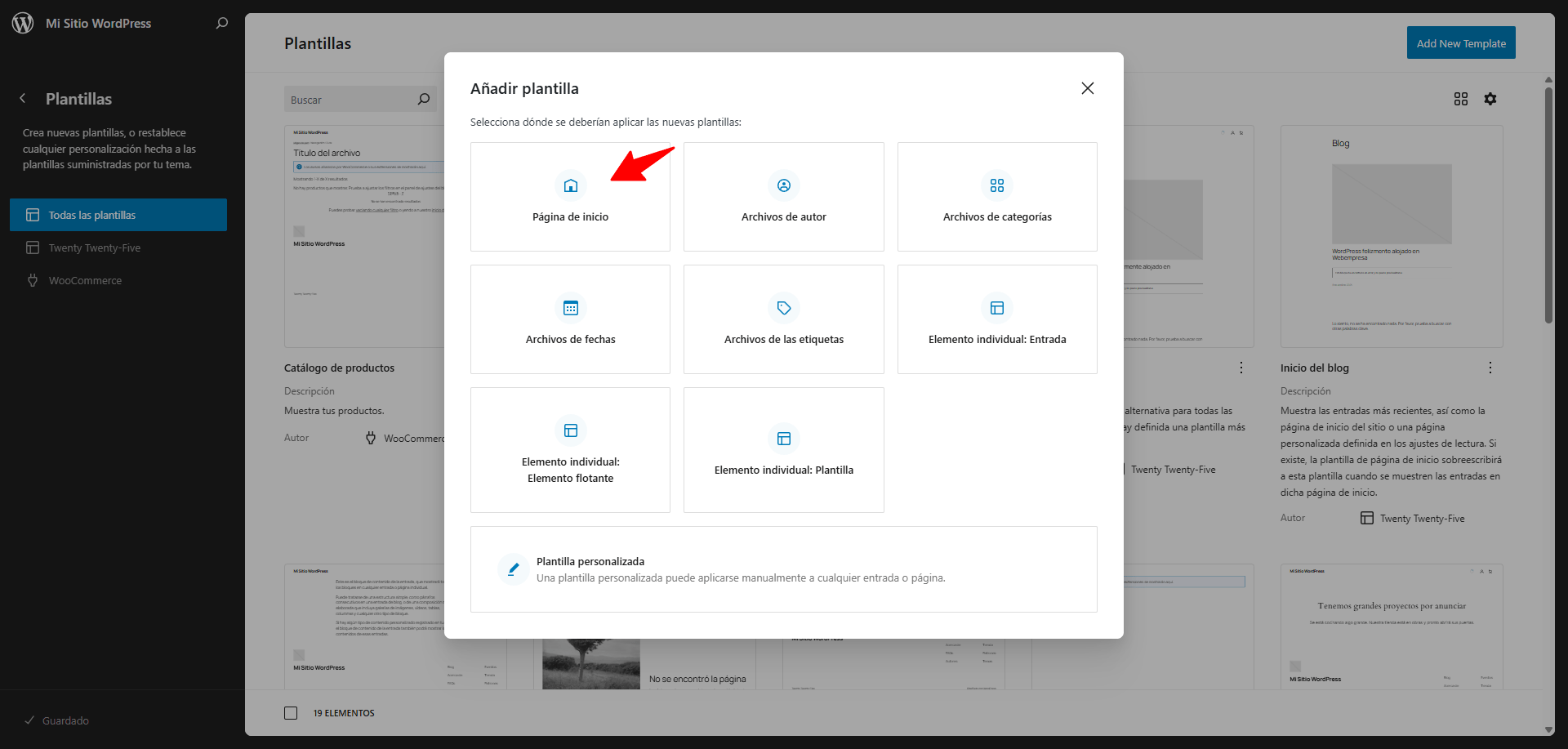The height and width of the screenshot is (749, 1568).
Task: Choose Archivos de autor template option
Action: (x=783, y=197)
